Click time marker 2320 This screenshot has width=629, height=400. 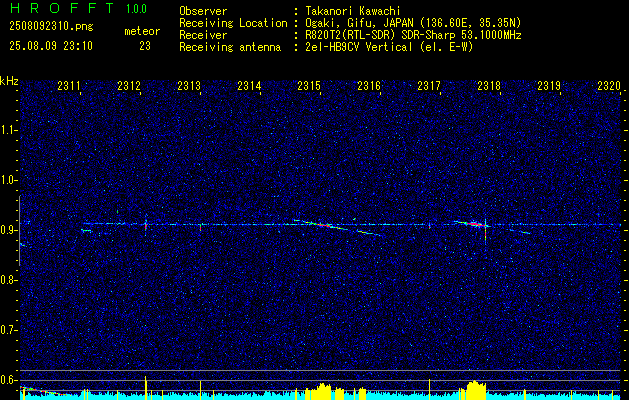[609, 85]
